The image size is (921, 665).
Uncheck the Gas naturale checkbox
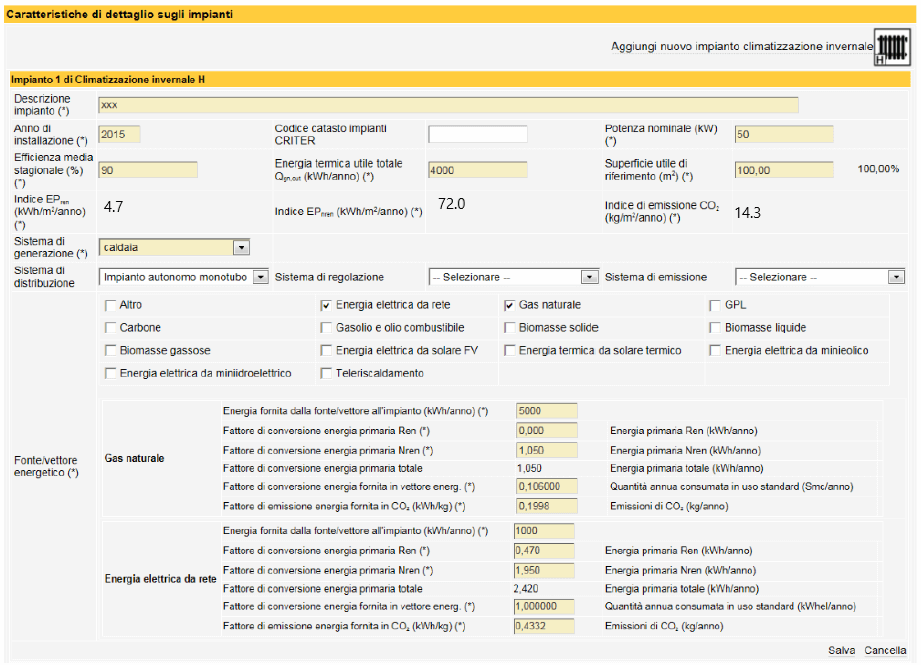[x=509, y=305]
